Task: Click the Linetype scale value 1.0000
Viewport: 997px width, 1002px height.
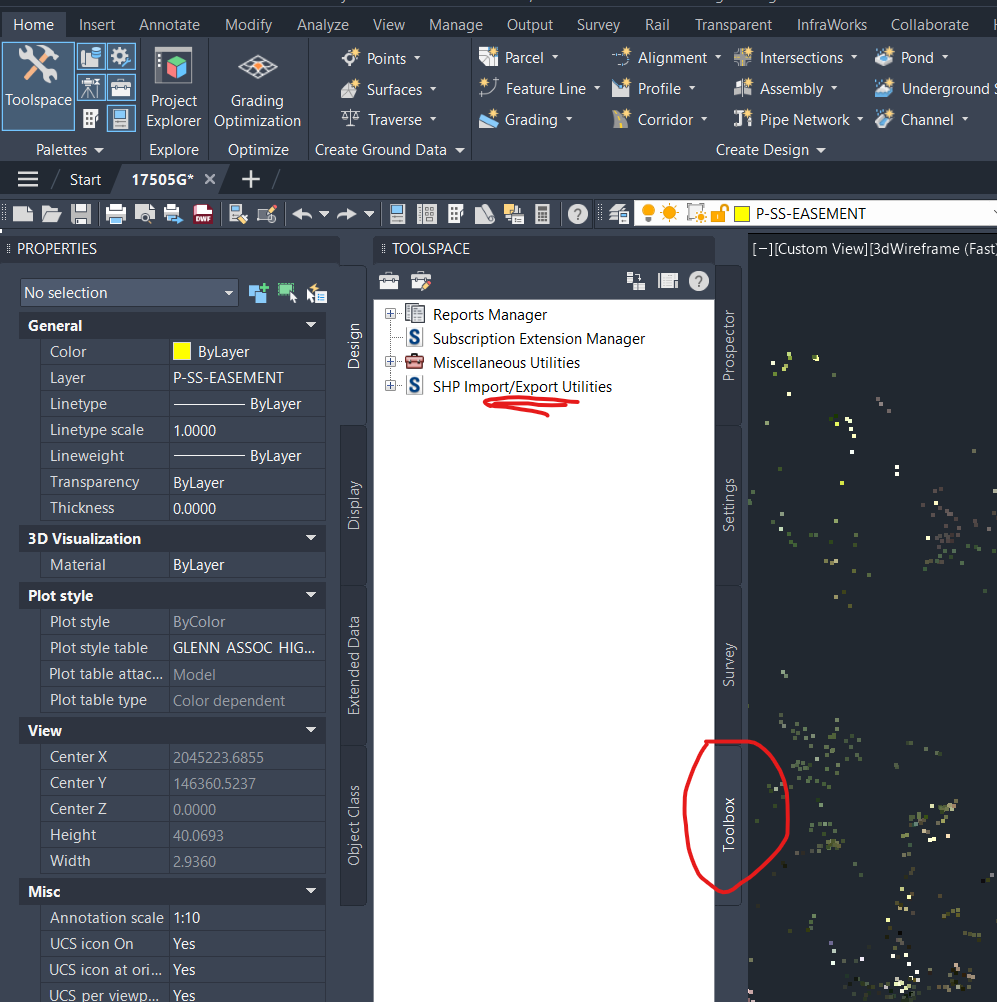Action: click(x=247, y=430)
